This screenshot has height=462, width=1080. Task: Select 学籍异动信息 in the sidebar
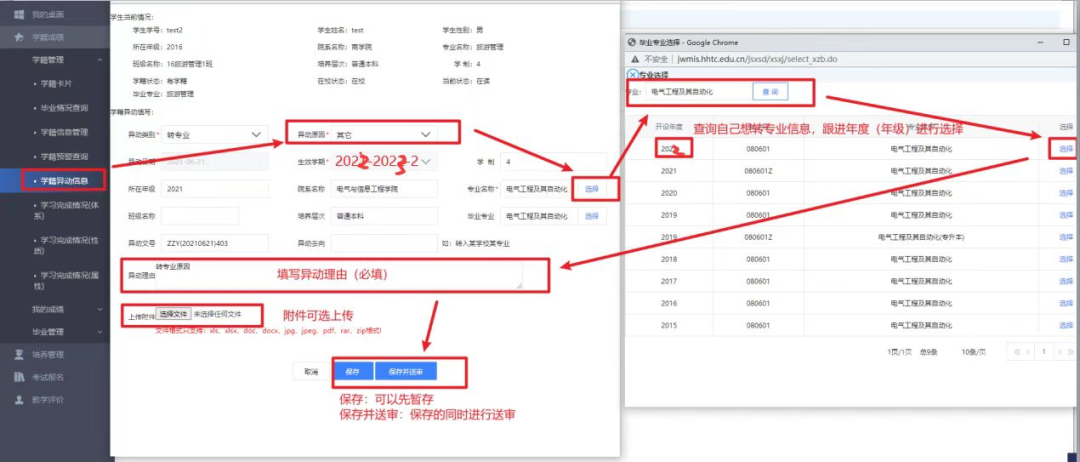click(63, 181)
